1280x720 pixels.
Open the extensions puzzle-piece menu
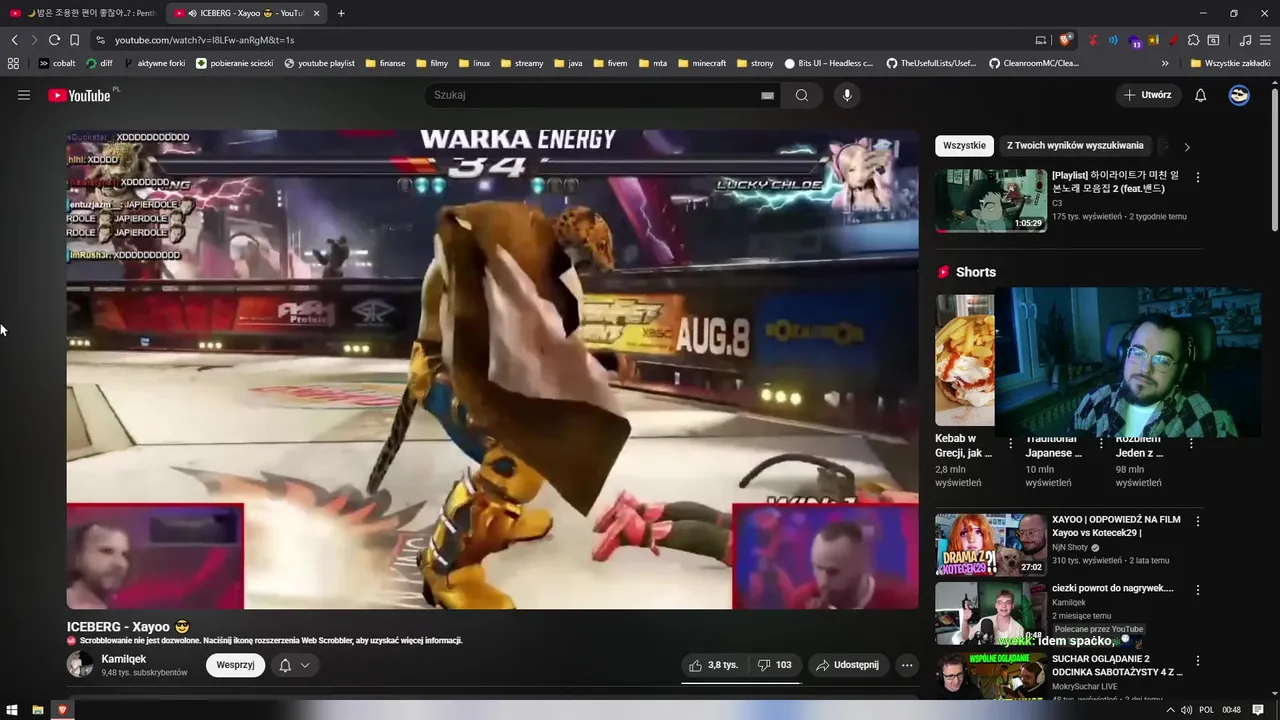1193,40
